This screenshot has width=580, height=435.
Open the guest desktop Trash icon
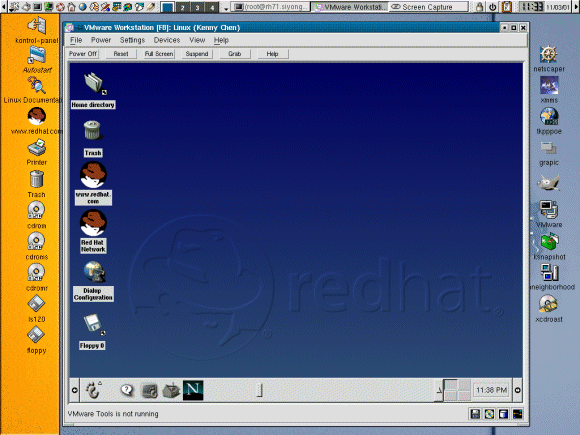pyautogui.click(x=92, y=130)
